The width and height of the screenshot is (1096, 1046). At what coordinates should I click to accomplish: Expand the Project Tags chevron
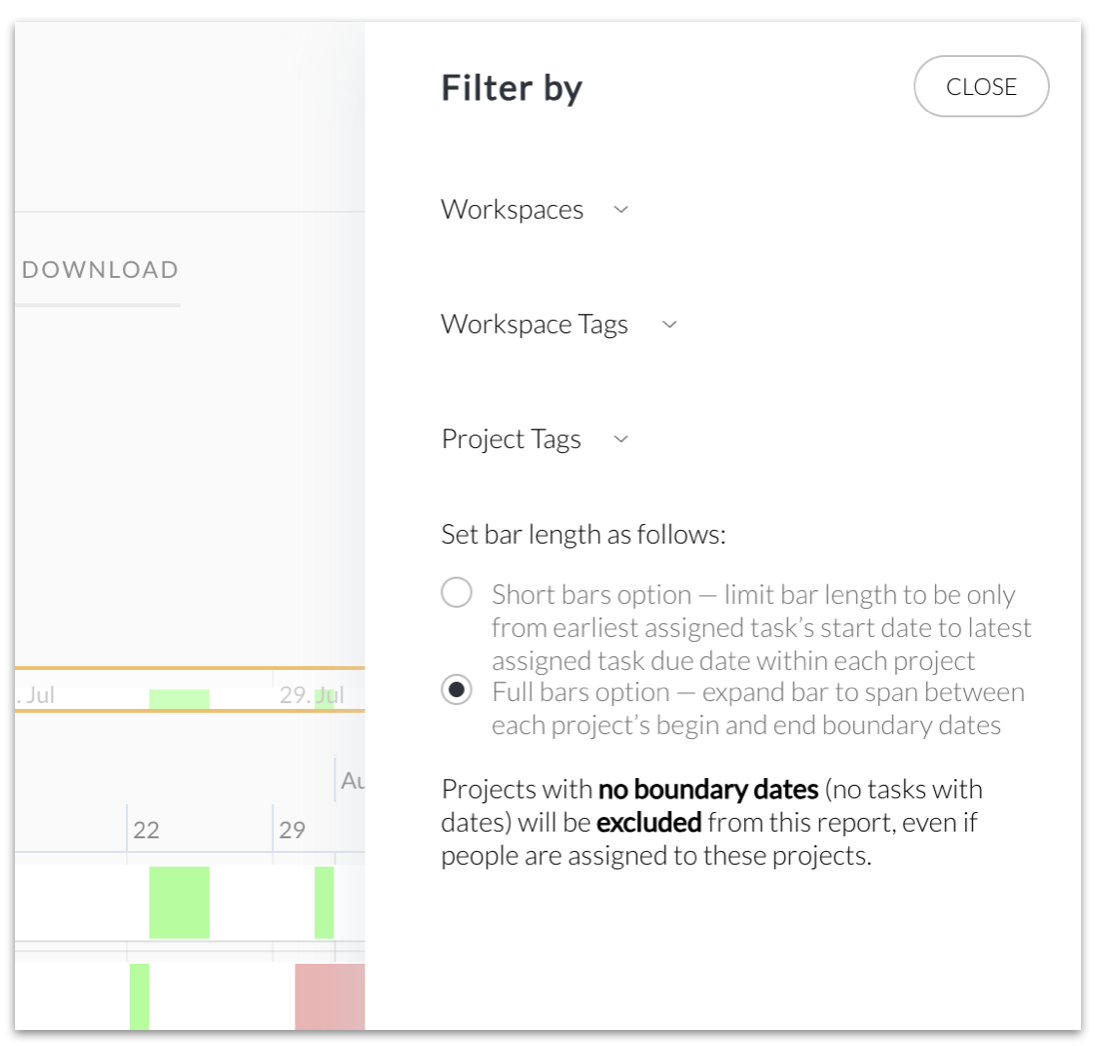[621, 440]
